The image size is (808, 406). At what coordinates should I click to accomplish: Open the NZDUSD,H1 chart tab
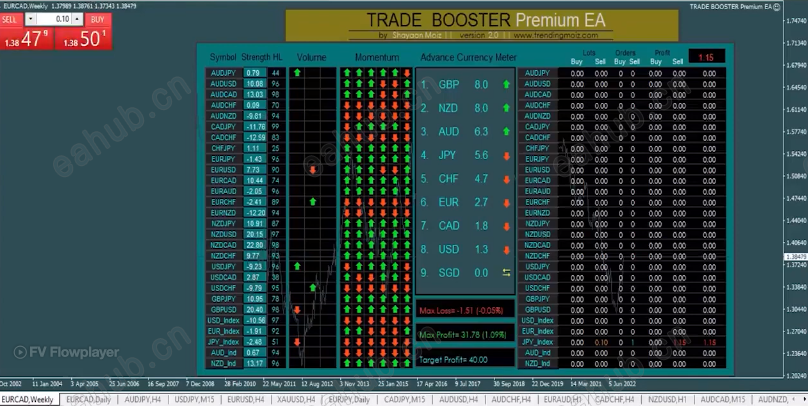click(x=667, y=399)
